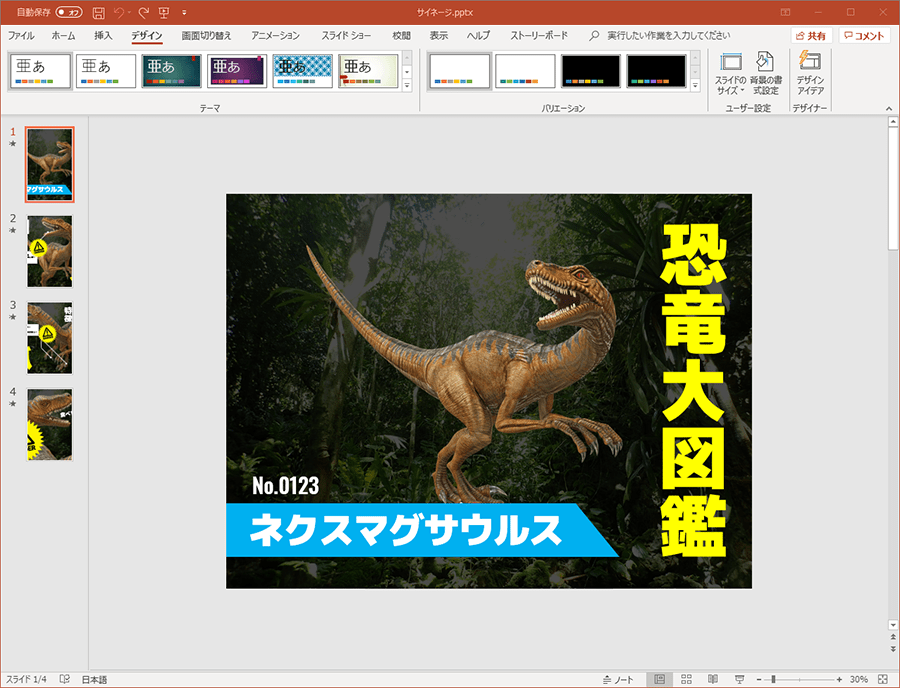Click the Save icon in title bar
Image resolution: width=900 pixels, height=688 pixels.
tap(98, 12)
